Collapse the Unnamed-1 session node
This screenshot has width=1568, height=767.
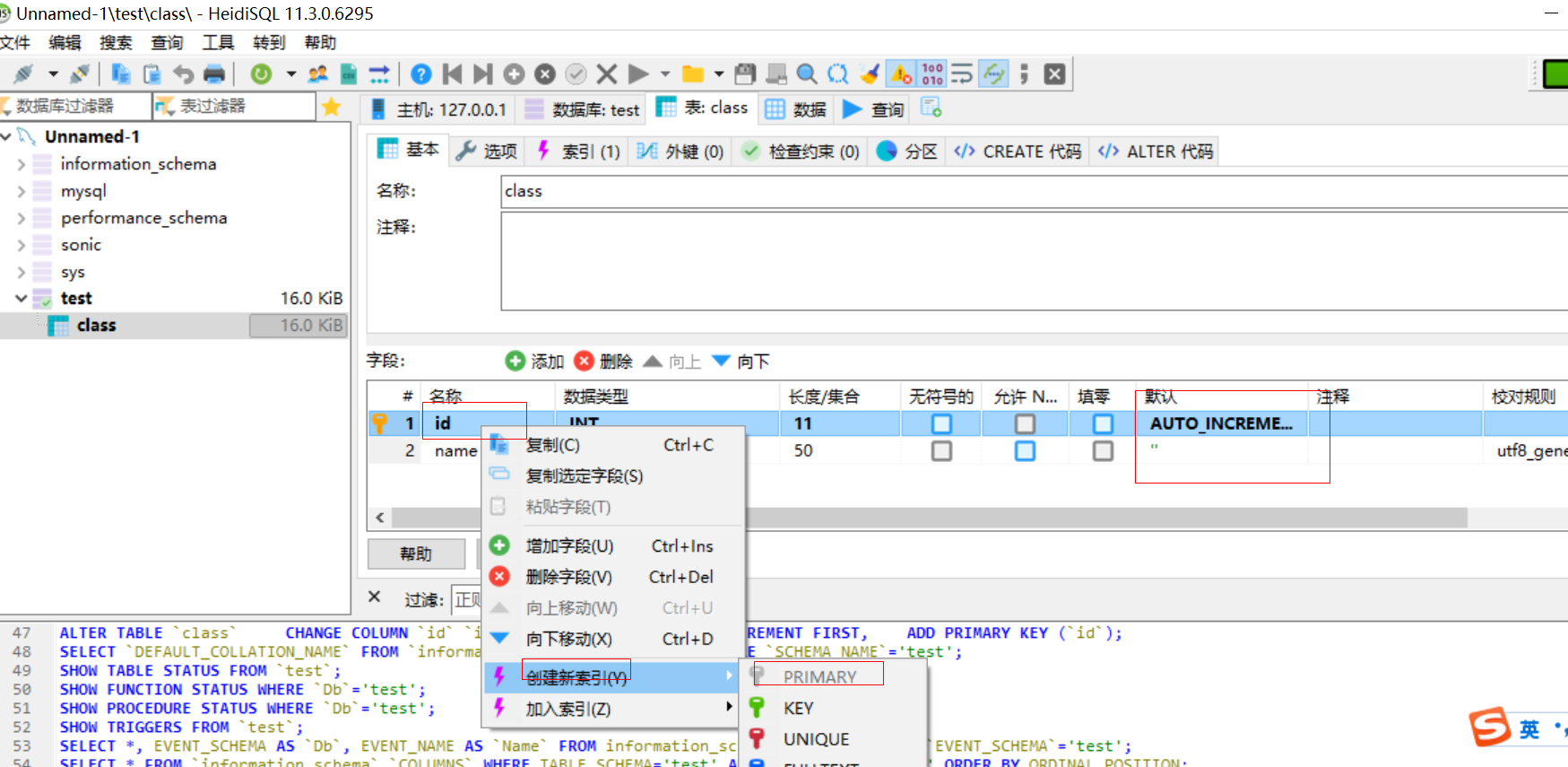(6, 136)
